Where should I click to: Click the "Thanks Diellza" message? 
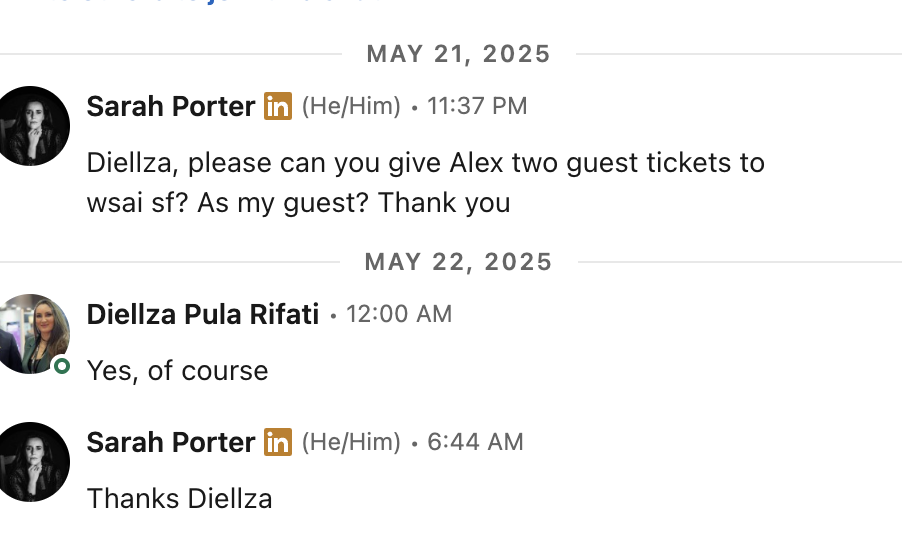point(180,498)
